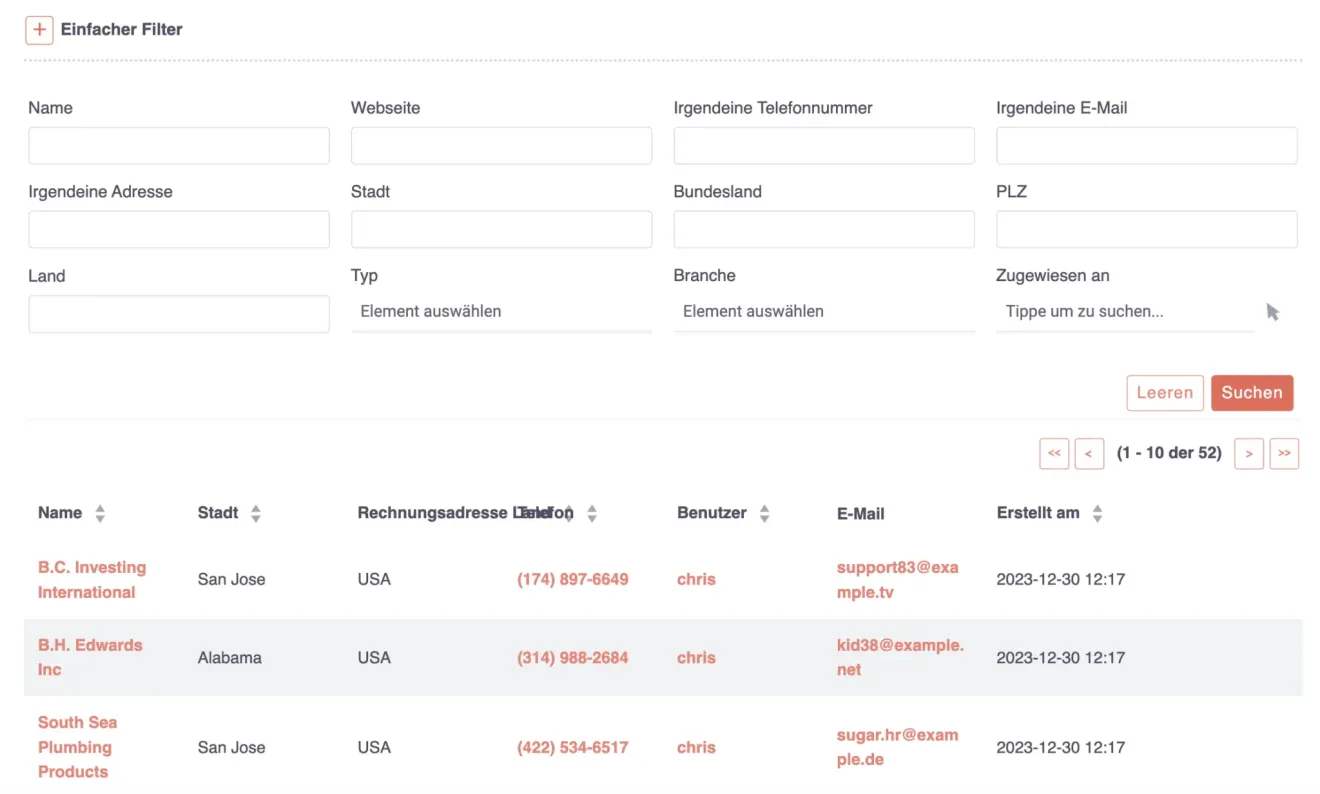
Task: Go to the previous results page
Action: point(1089,453)
